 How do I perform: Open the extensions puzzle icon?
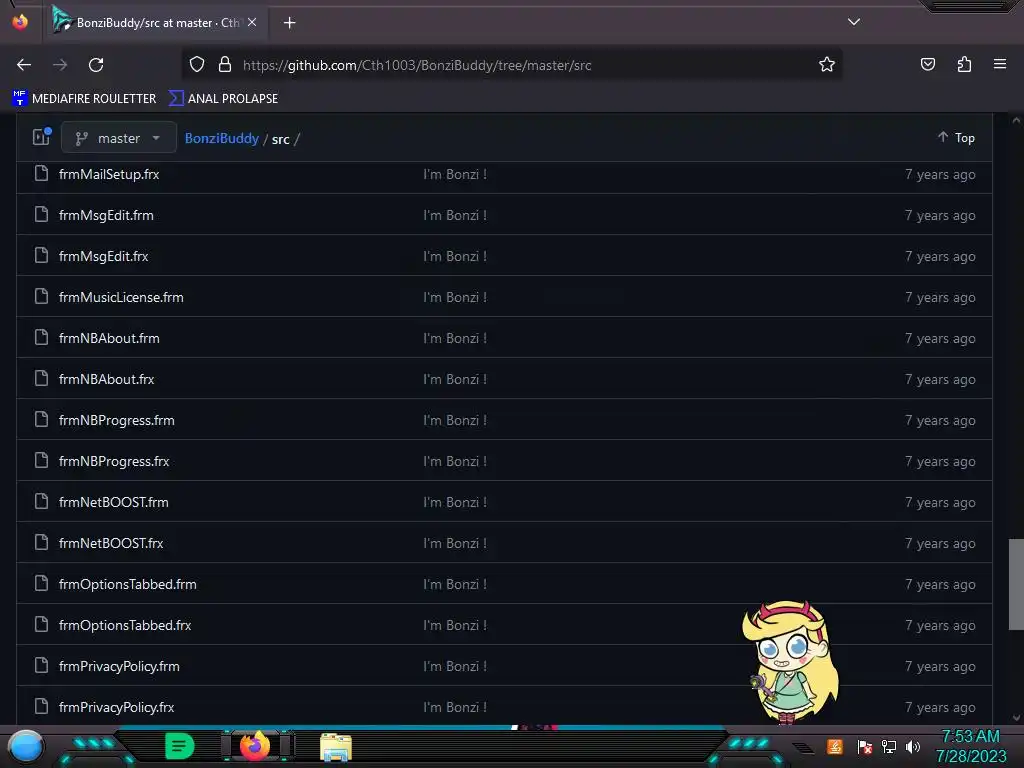(x=964, y=65)
